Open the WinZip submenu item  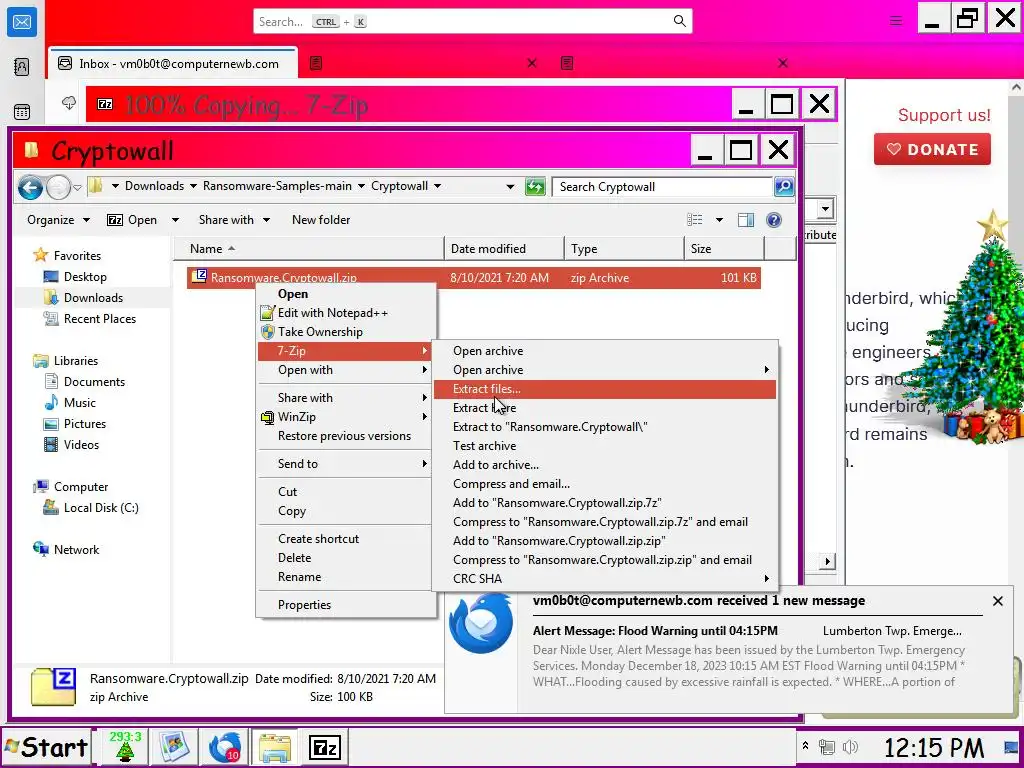[x=345, y=417]
